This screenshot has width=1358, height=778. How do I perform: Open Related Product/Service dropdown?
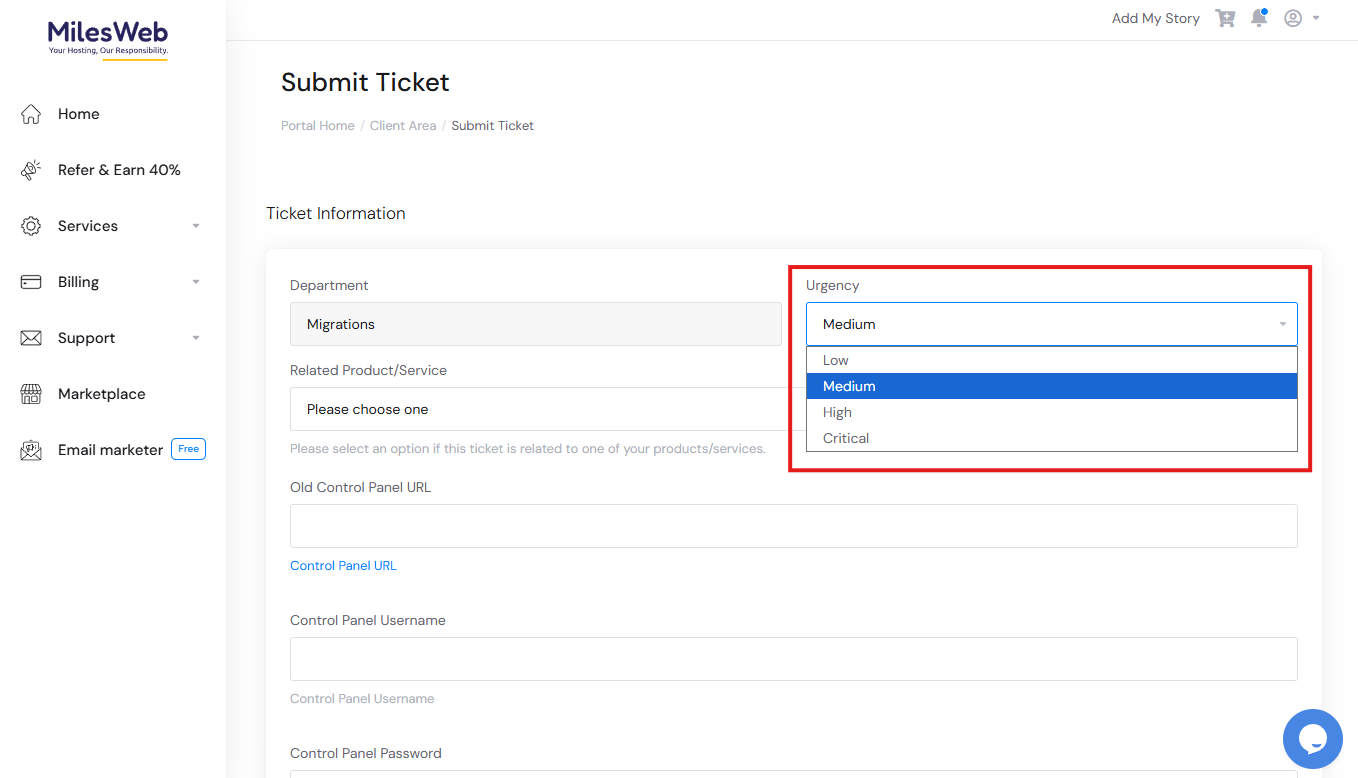pyautogui.click(x=540, y=409)
